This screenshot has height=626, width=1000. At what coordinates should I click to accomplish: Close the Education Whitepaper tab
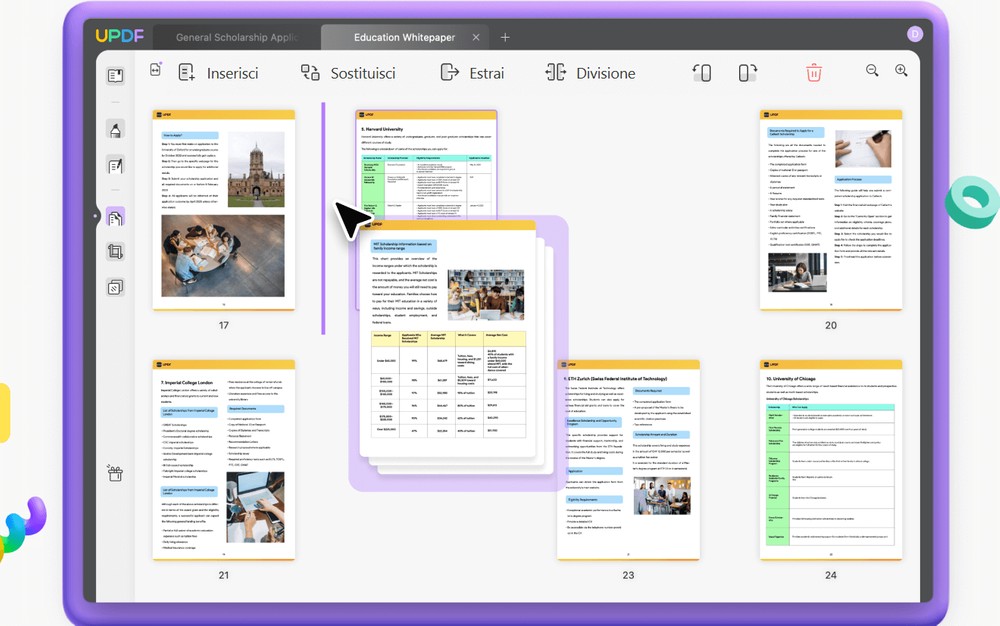476,37
